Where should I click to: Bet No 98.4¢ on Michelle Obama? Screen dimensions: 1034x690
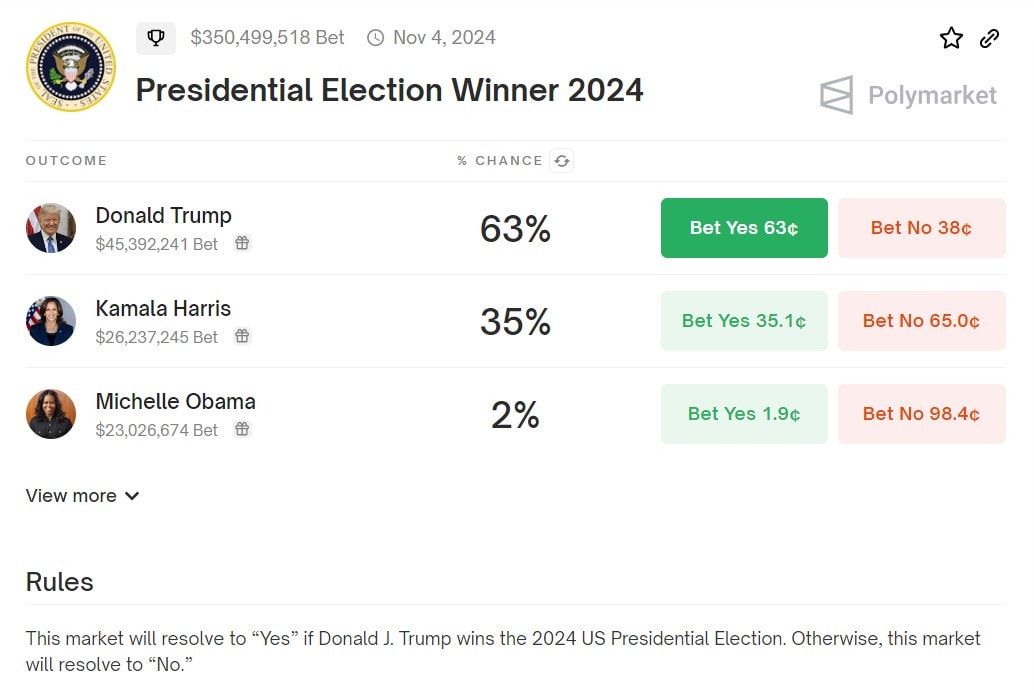(921, 414)
